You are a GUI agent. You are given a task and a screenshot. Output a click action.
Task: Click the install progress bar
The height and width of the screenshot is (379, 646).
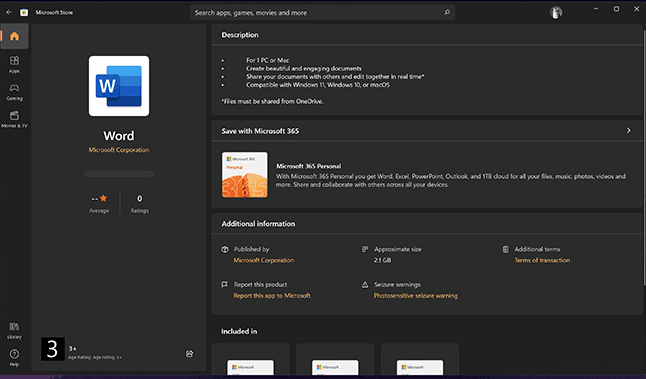(x=119, y=174)
